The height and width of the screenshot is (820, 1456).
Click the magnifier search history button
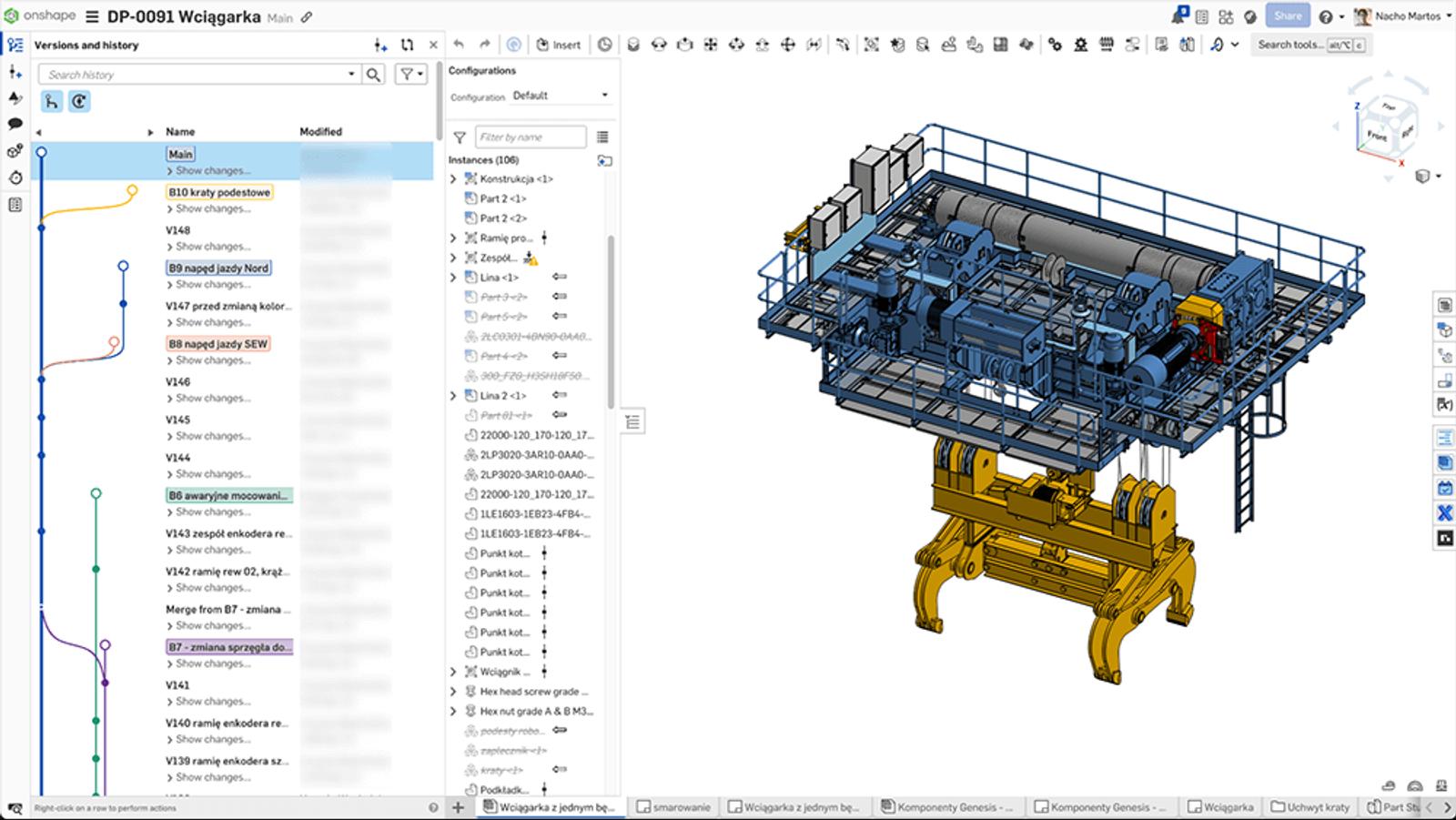(x=373, y=75)
